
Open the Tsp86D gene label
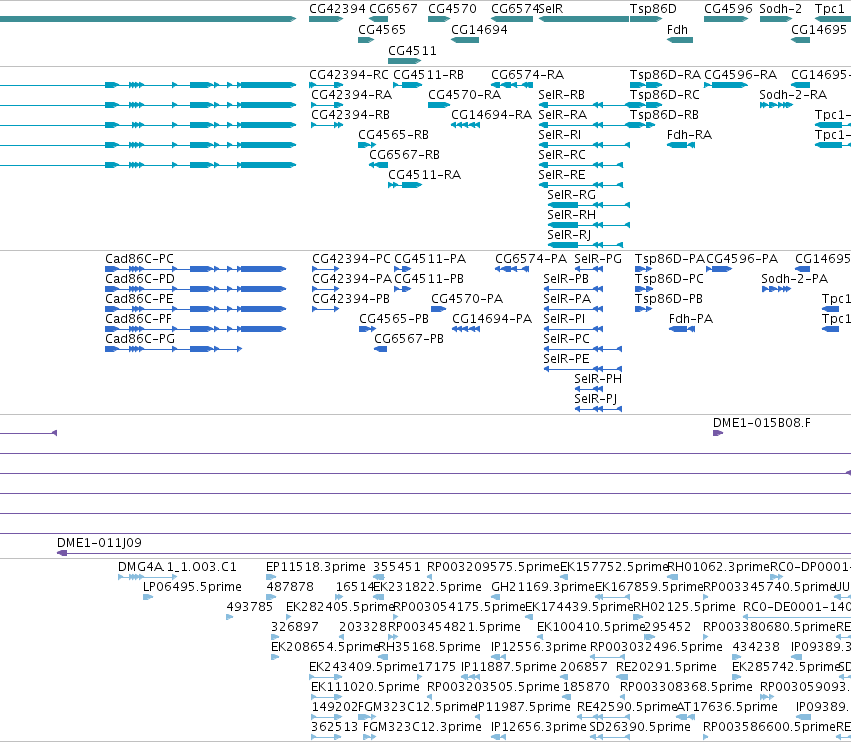(x=653, y=9)
